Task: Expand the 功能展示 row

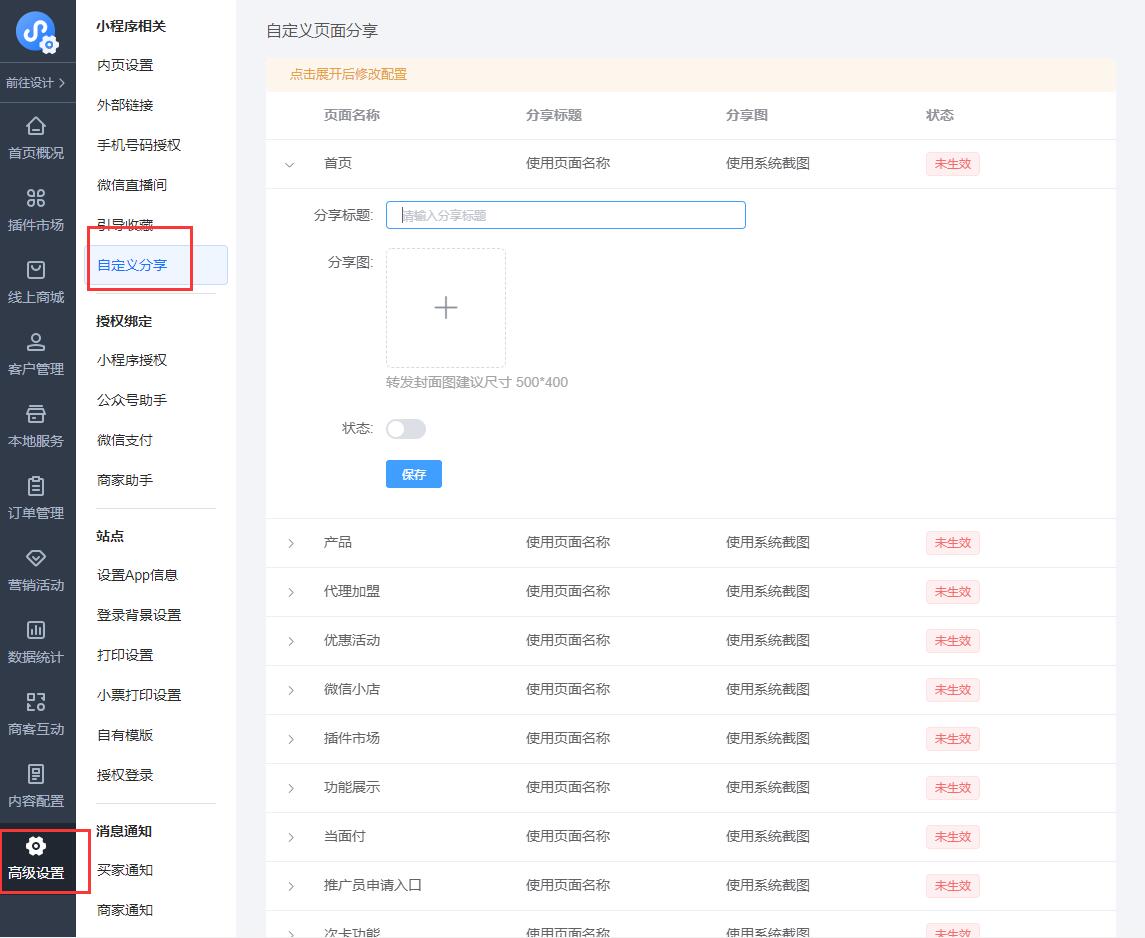Action: [291, 788]
